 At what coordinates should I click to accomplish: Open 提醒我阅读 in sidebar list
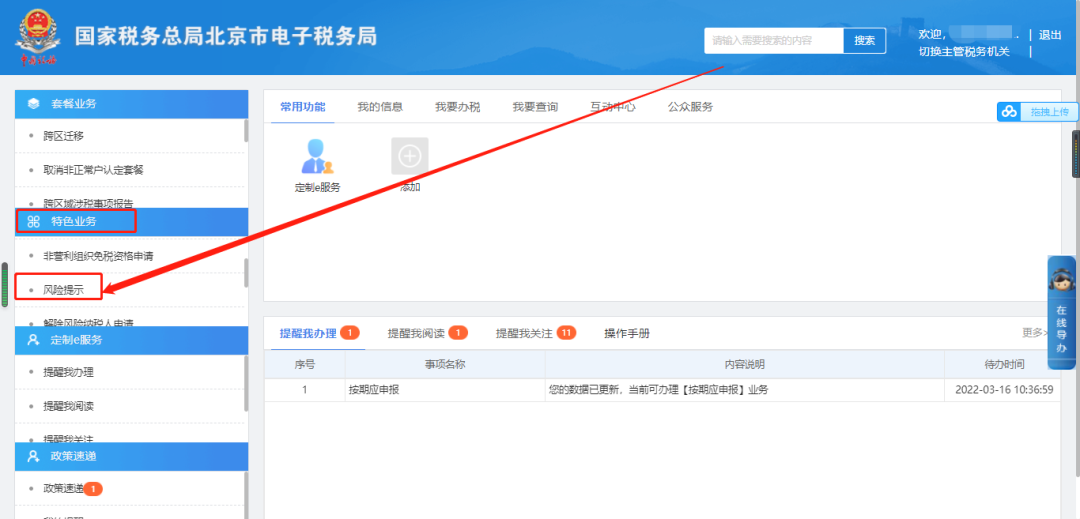tap(68, 406)
